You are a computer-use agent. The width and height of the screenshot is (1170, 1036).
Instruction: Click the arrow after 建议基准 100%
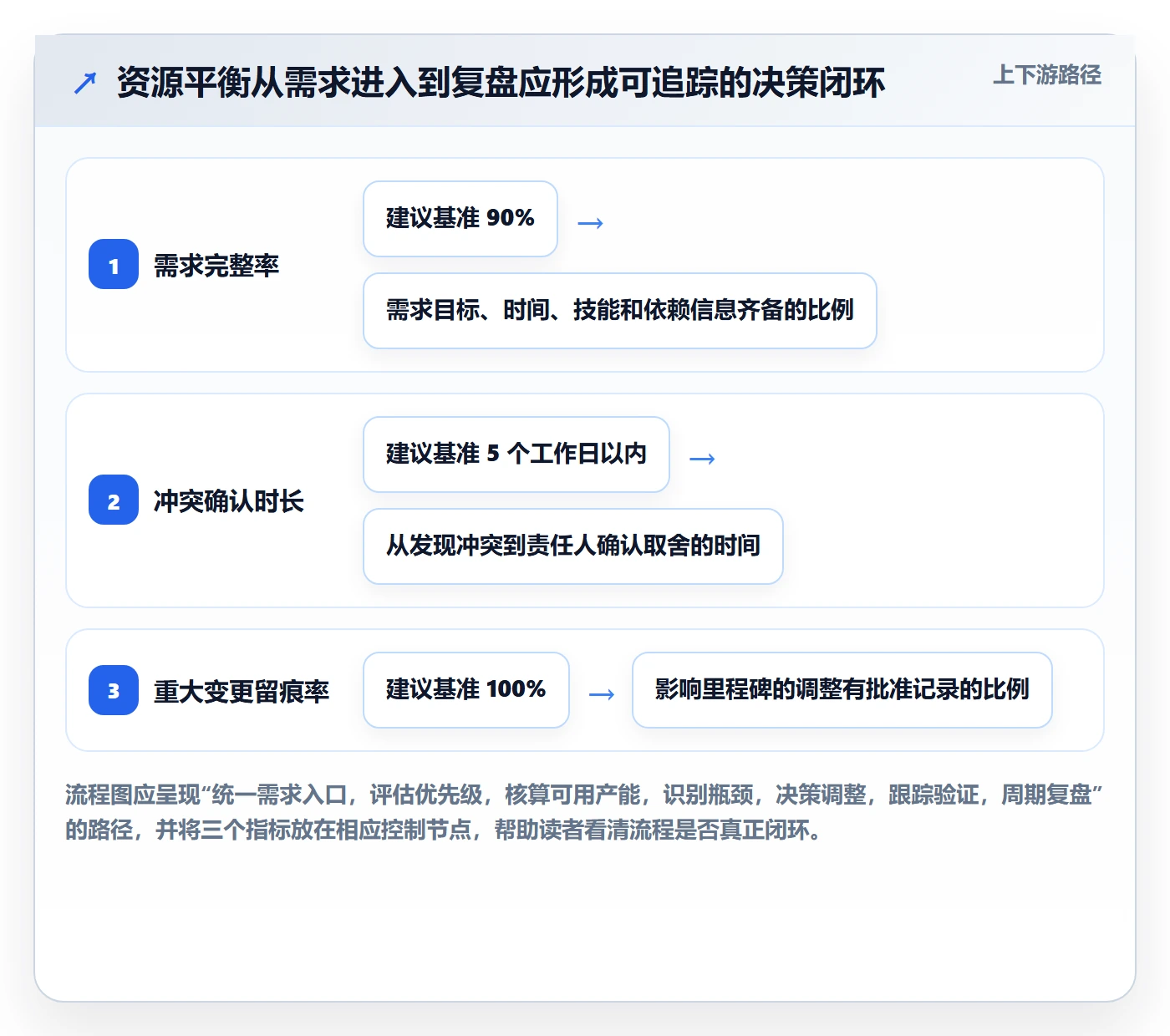click(x=602, y=693)
